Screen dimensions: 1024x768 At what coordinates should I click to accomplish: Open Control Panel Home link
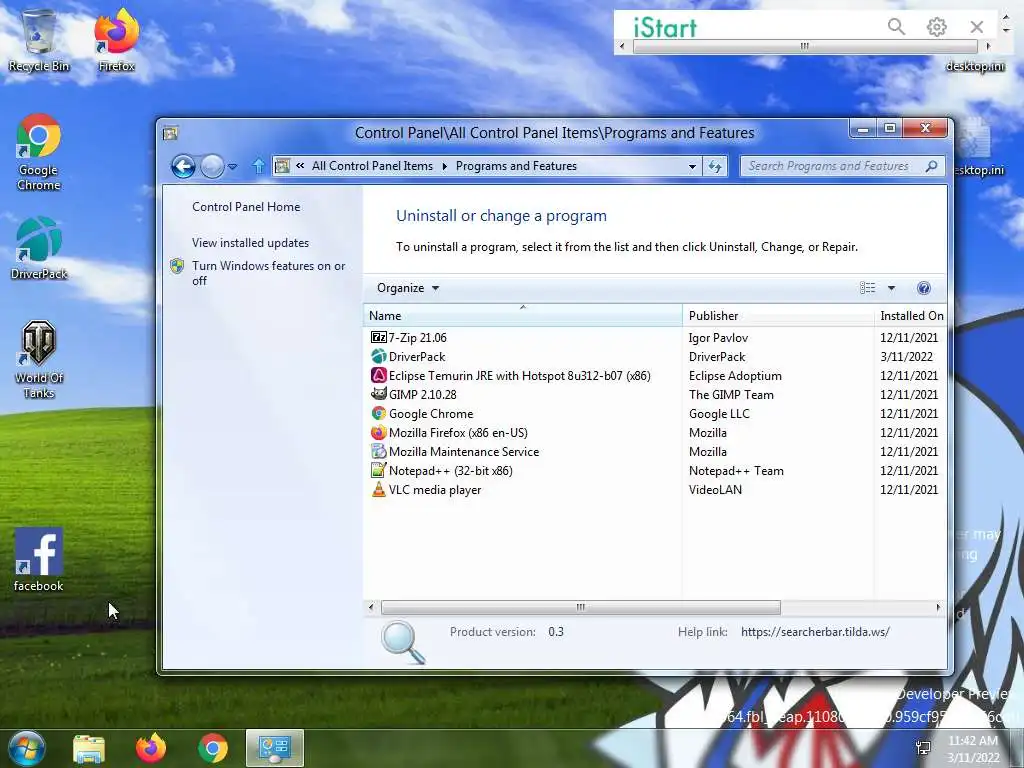pyautogui.click(x=246, y=207)
